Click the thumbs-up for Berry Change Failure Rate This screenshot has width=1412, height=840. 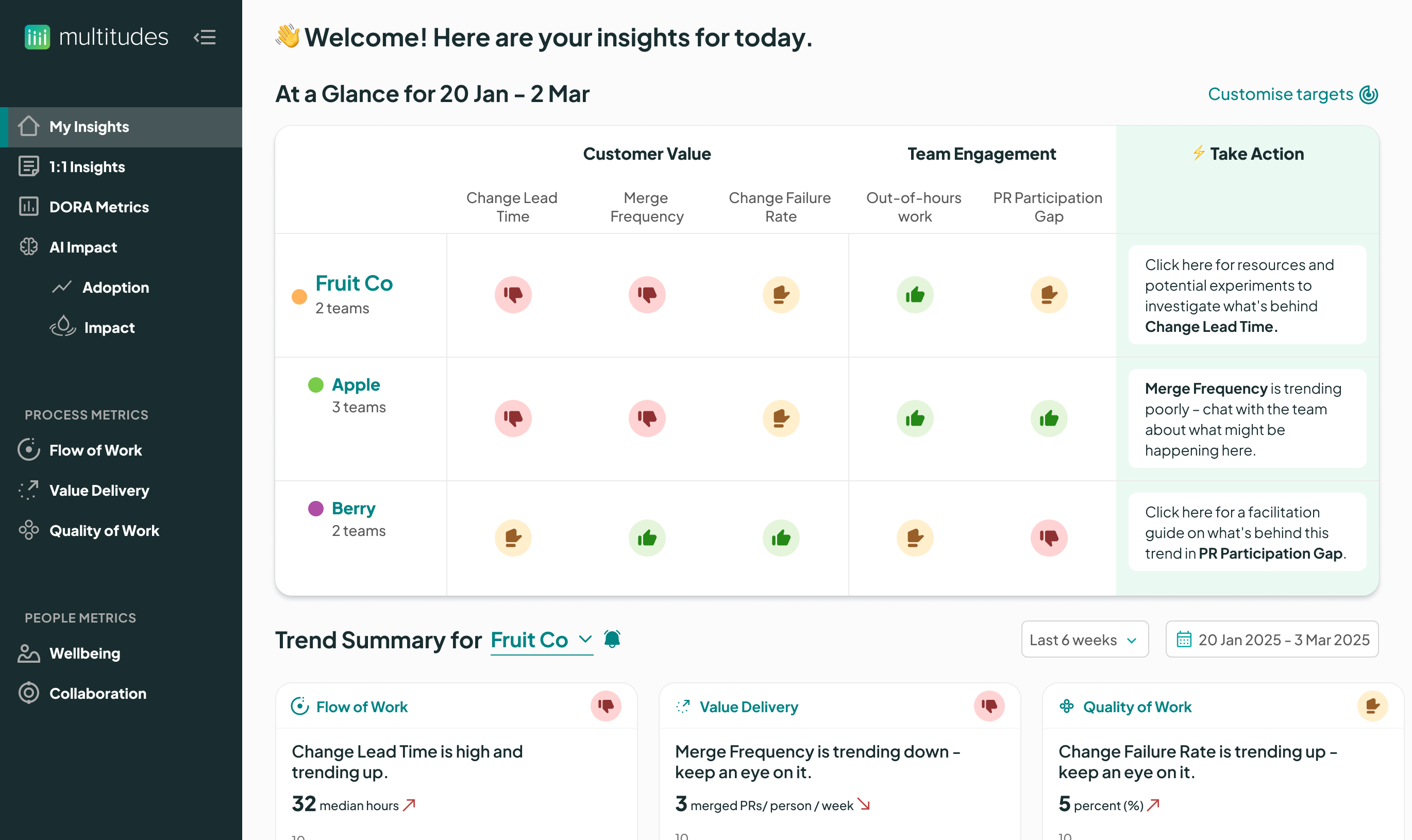tap(781, 537)
